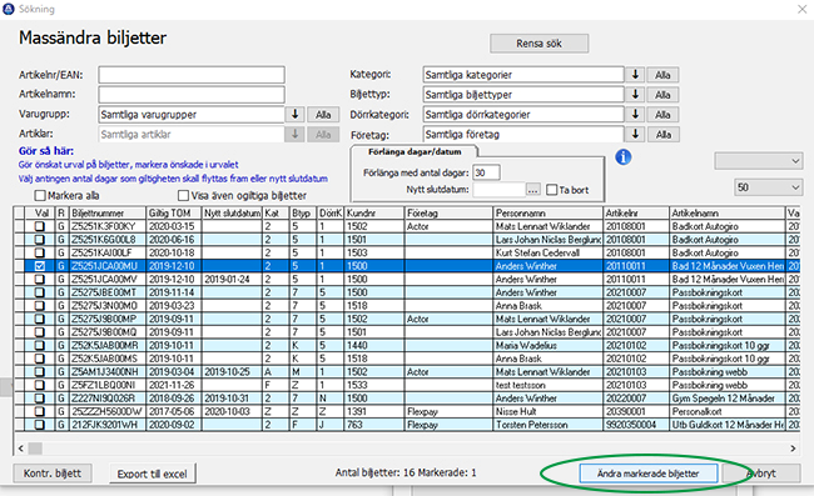Click the Nytt slutdatum date field
The height and width of the screenshot is (496, 814).
[x=499, y=190]
